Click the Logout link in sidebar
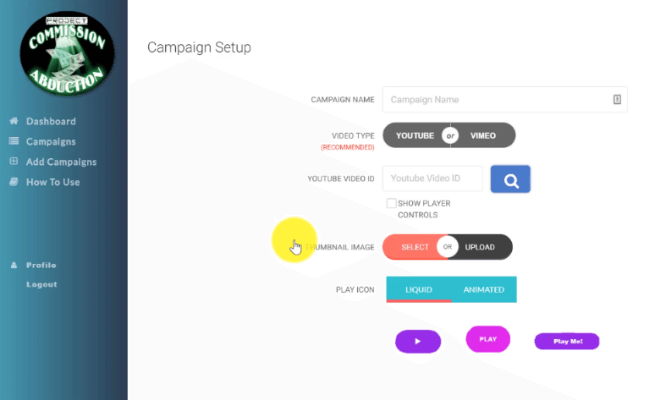This screenshot has width=650, height=400. coord(42,284)
